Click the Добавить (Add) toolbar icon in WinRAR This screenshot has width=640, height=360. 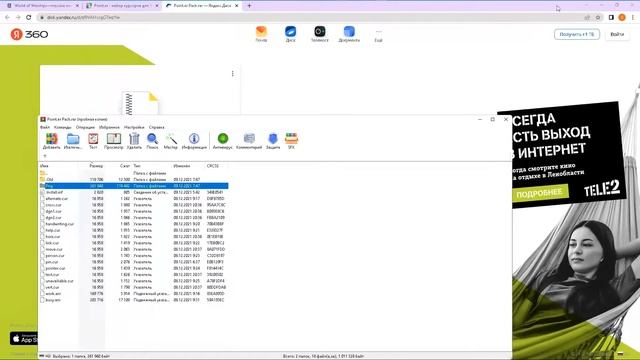tap(51, 141)
